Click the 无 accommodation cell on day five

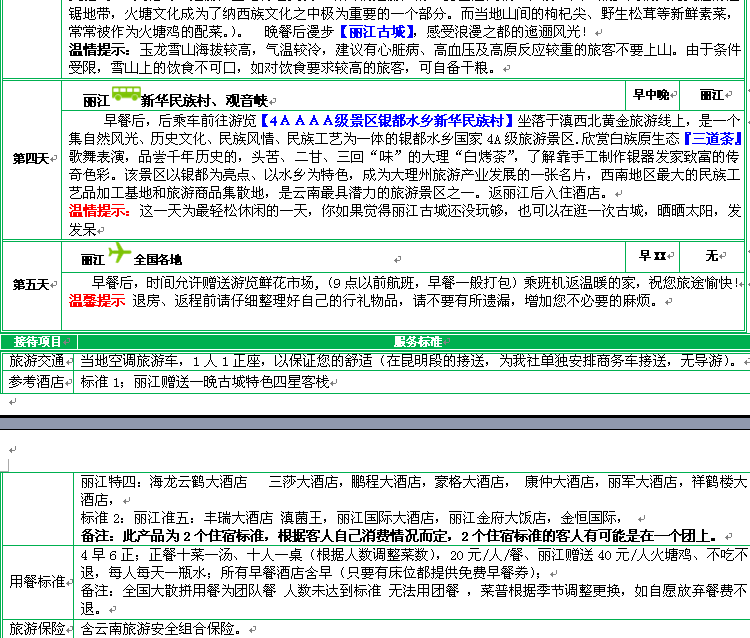711,255
